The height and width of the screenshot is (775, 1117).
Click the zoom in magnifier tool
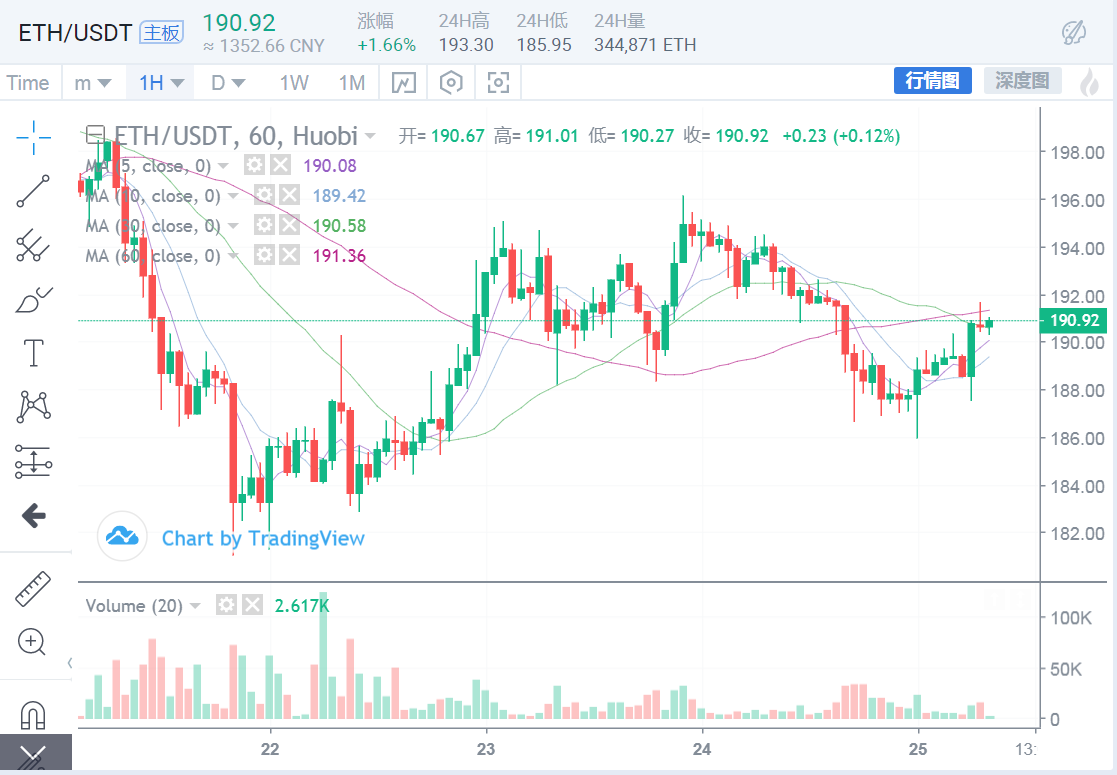(32, 643)
